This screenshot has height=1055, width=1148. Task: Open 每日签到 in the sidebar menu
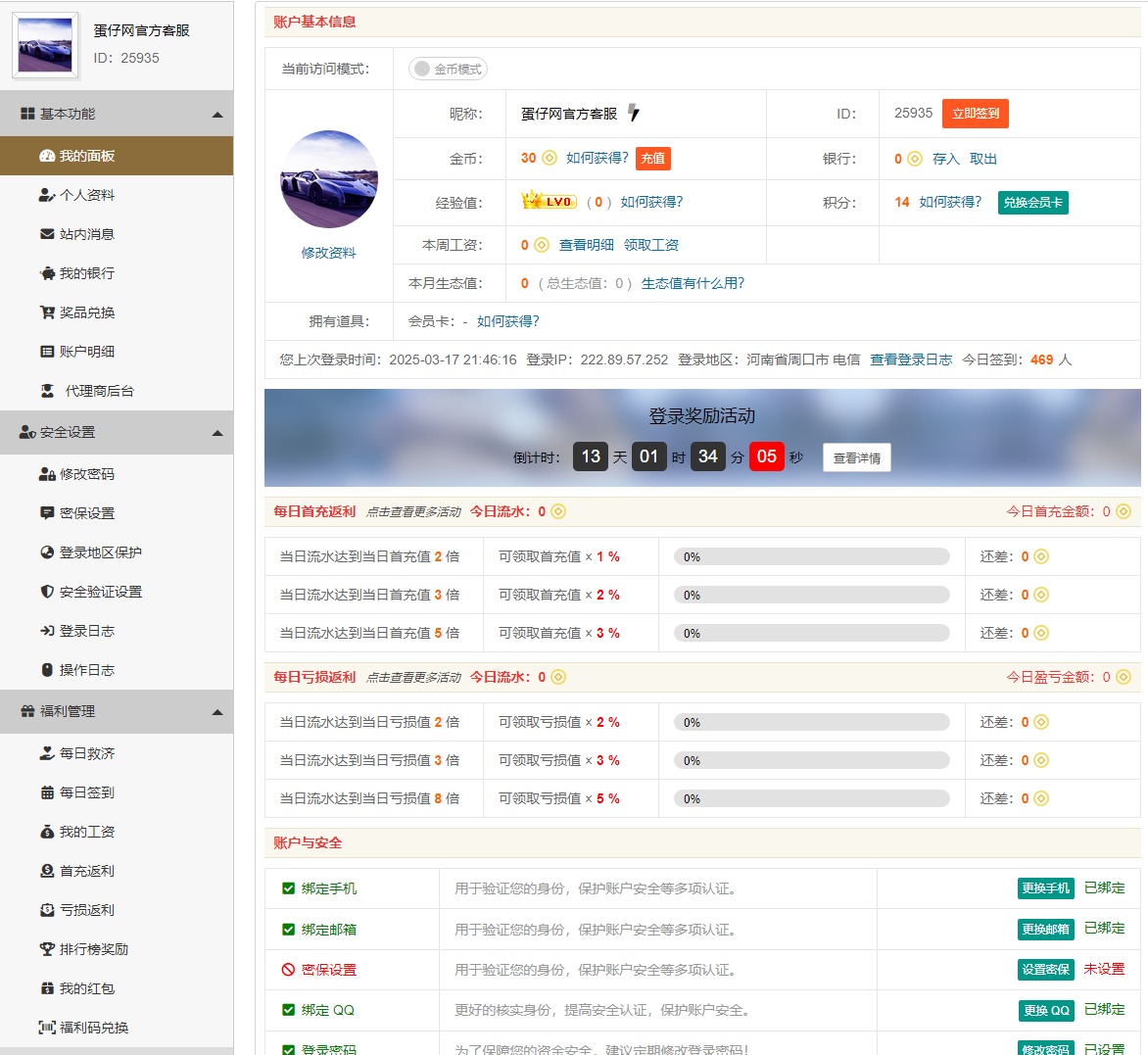pos(86,792)
